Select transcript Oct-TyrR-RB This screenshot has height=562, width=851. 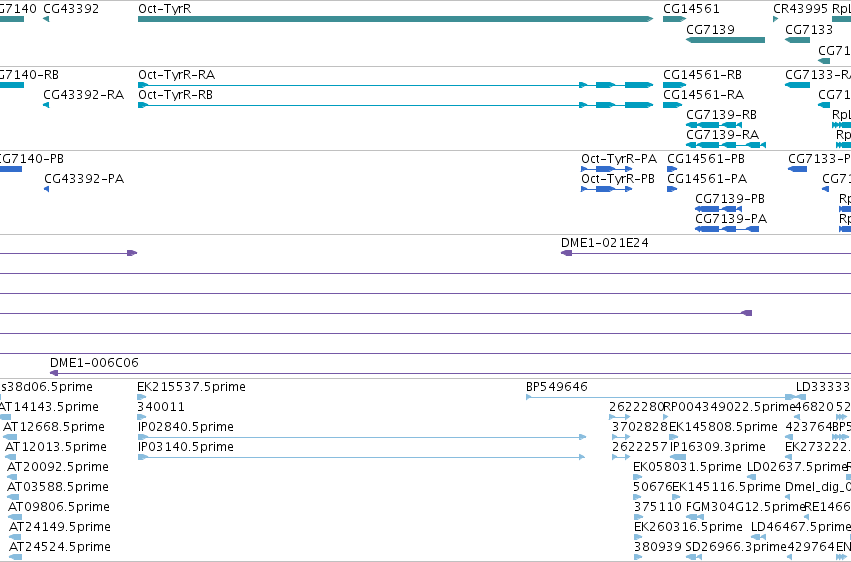pyautogui.click(x=396, y=105)
